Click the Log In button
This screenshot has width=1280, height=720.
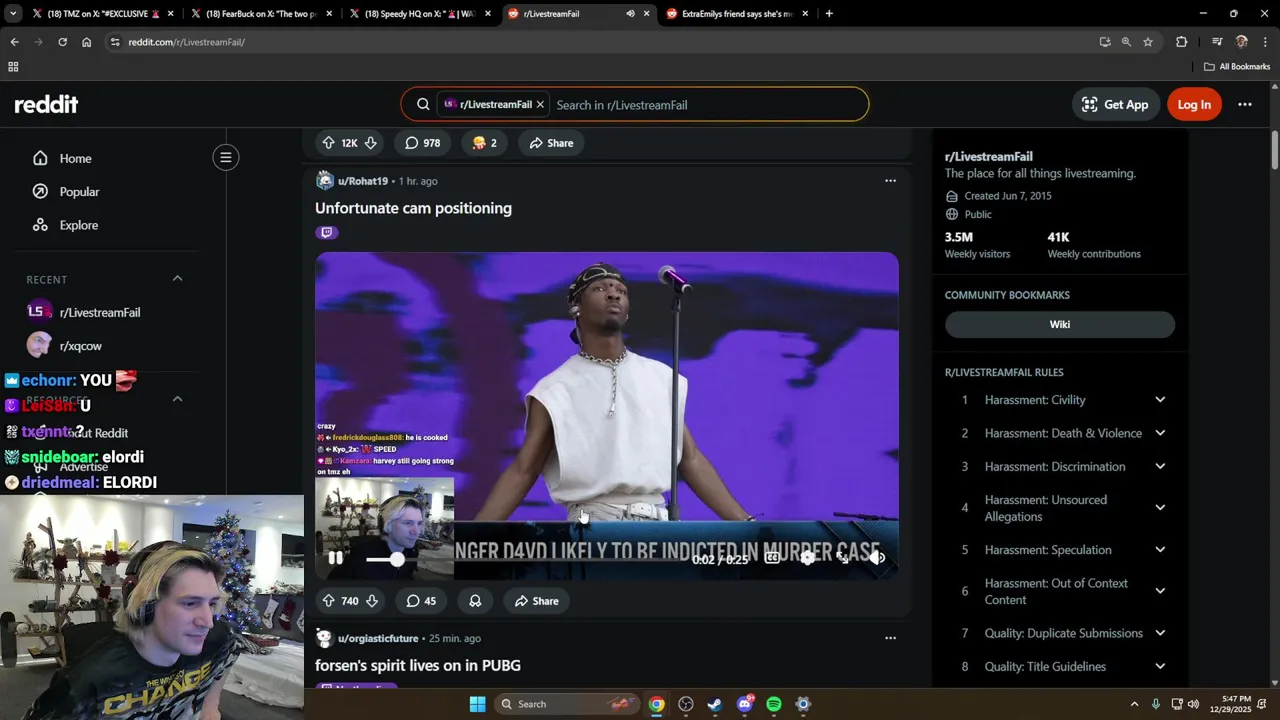pyautogui.click(x=1194, y=104)
